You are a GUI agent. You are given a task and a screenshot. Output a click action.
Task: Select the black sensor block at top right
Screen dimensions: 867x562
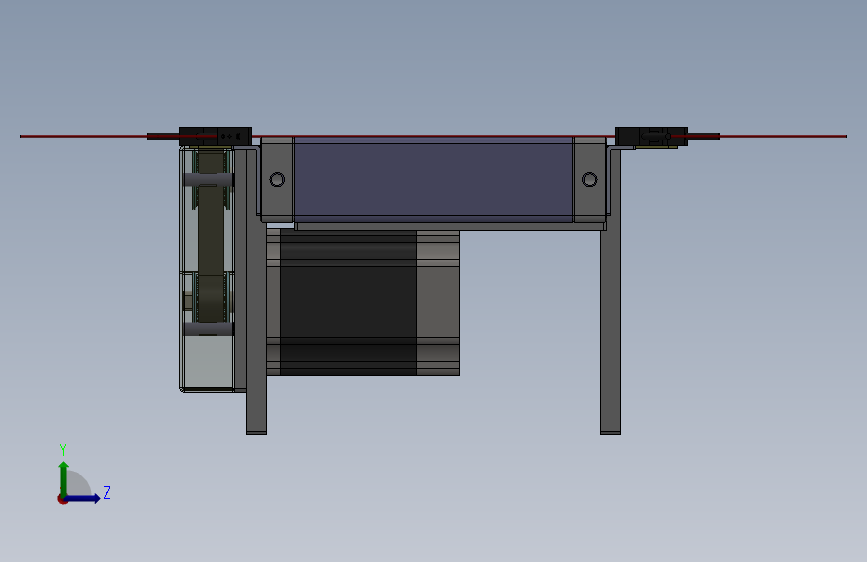click(x=651, y=137)
